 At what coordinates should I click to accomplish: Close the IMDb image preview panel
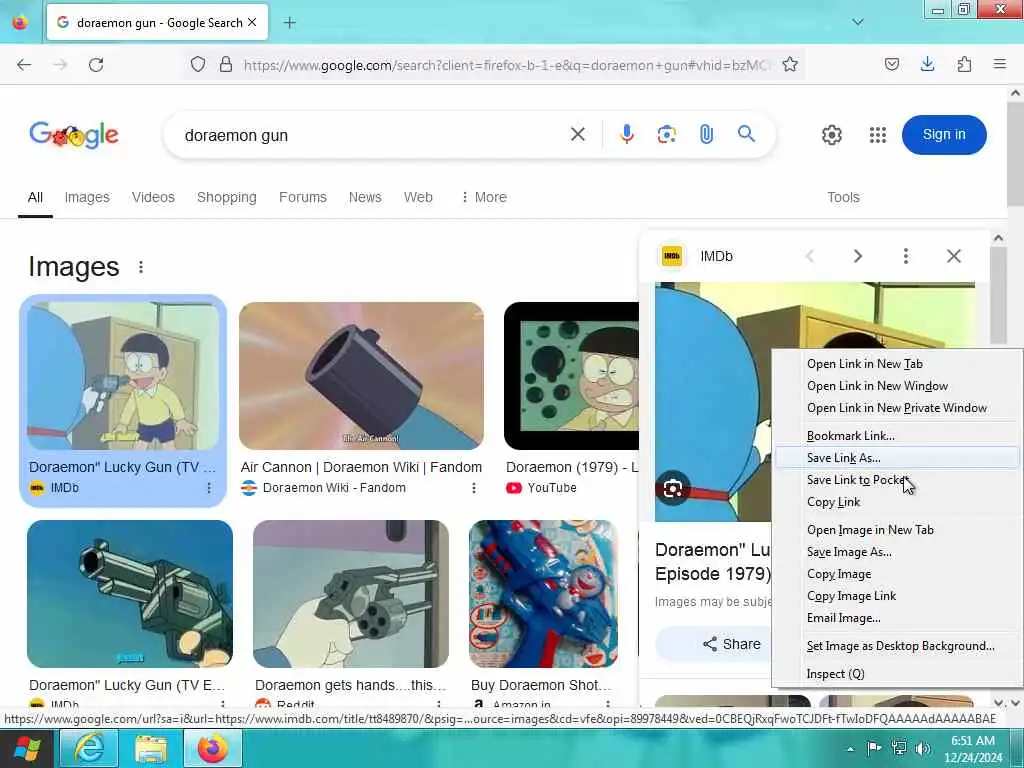pos(953,256)
